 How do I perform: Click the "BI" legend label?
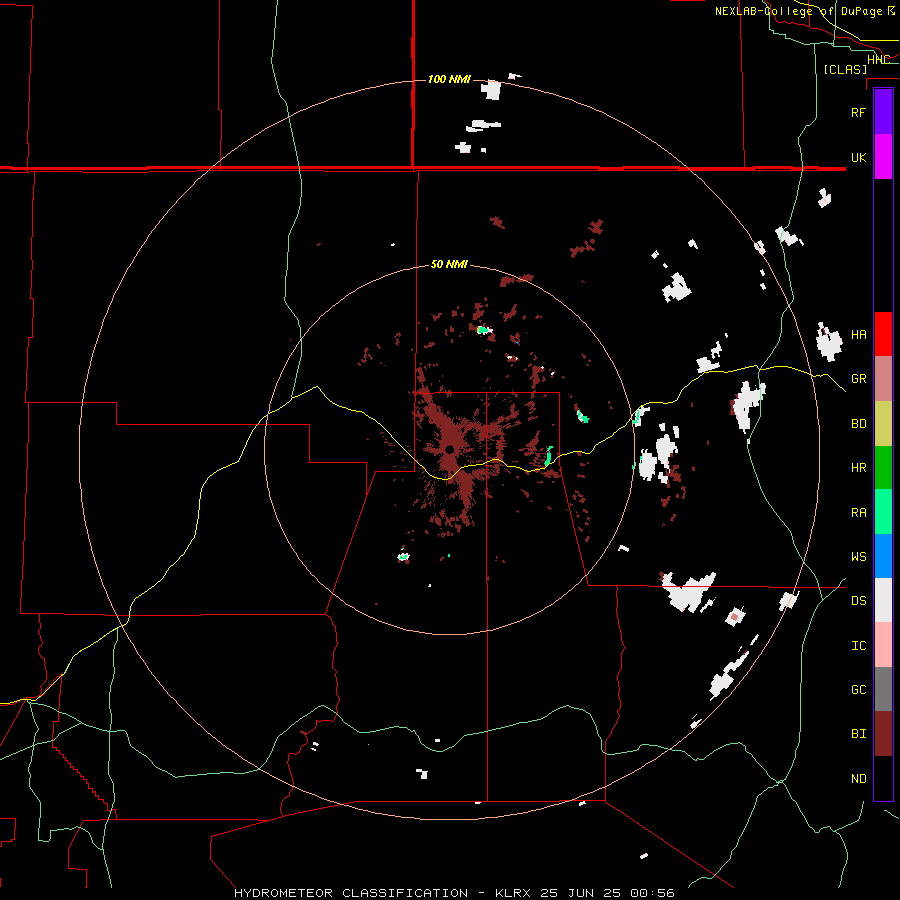click(x=859, y=734)
